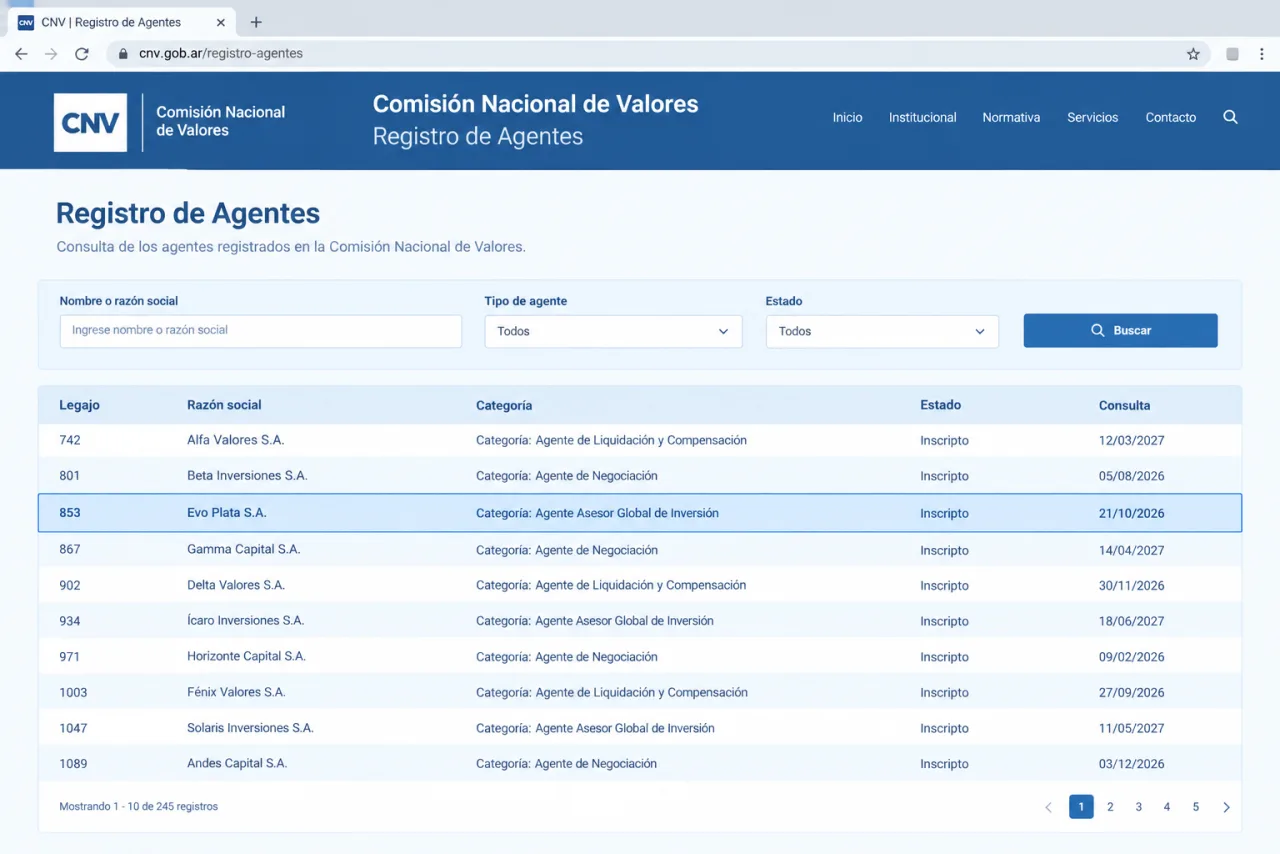Screen dimensions: 1280x854
Task: Select Fénix Valores S.A. entry
Action: tap(236, 692)
